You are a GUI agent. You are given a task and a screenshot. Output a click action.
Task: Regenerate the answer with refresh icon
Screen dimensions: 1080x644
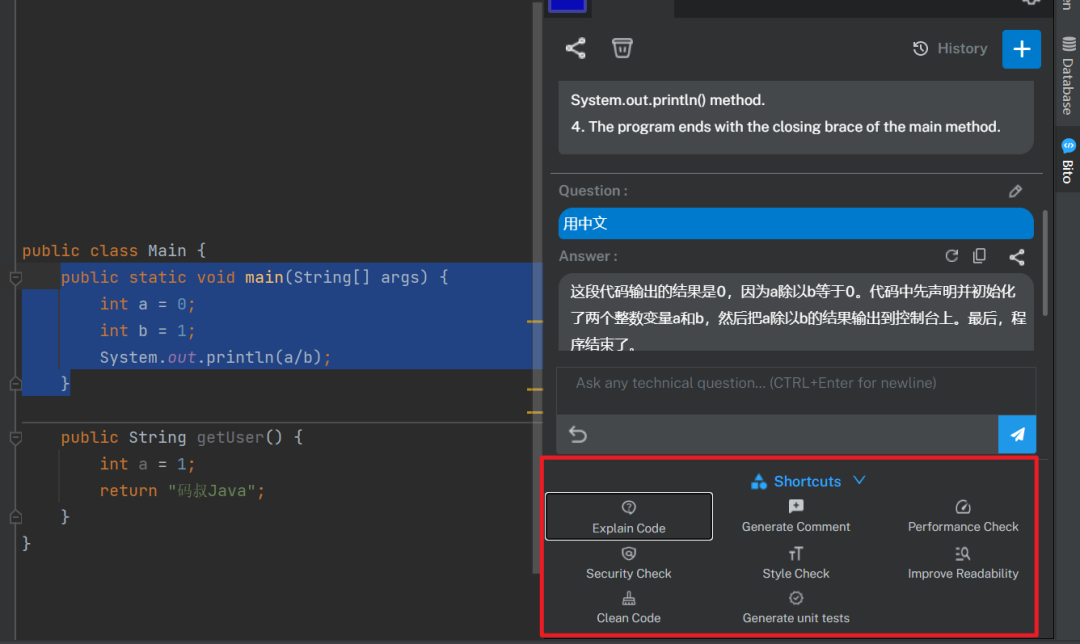pos(951,256)
